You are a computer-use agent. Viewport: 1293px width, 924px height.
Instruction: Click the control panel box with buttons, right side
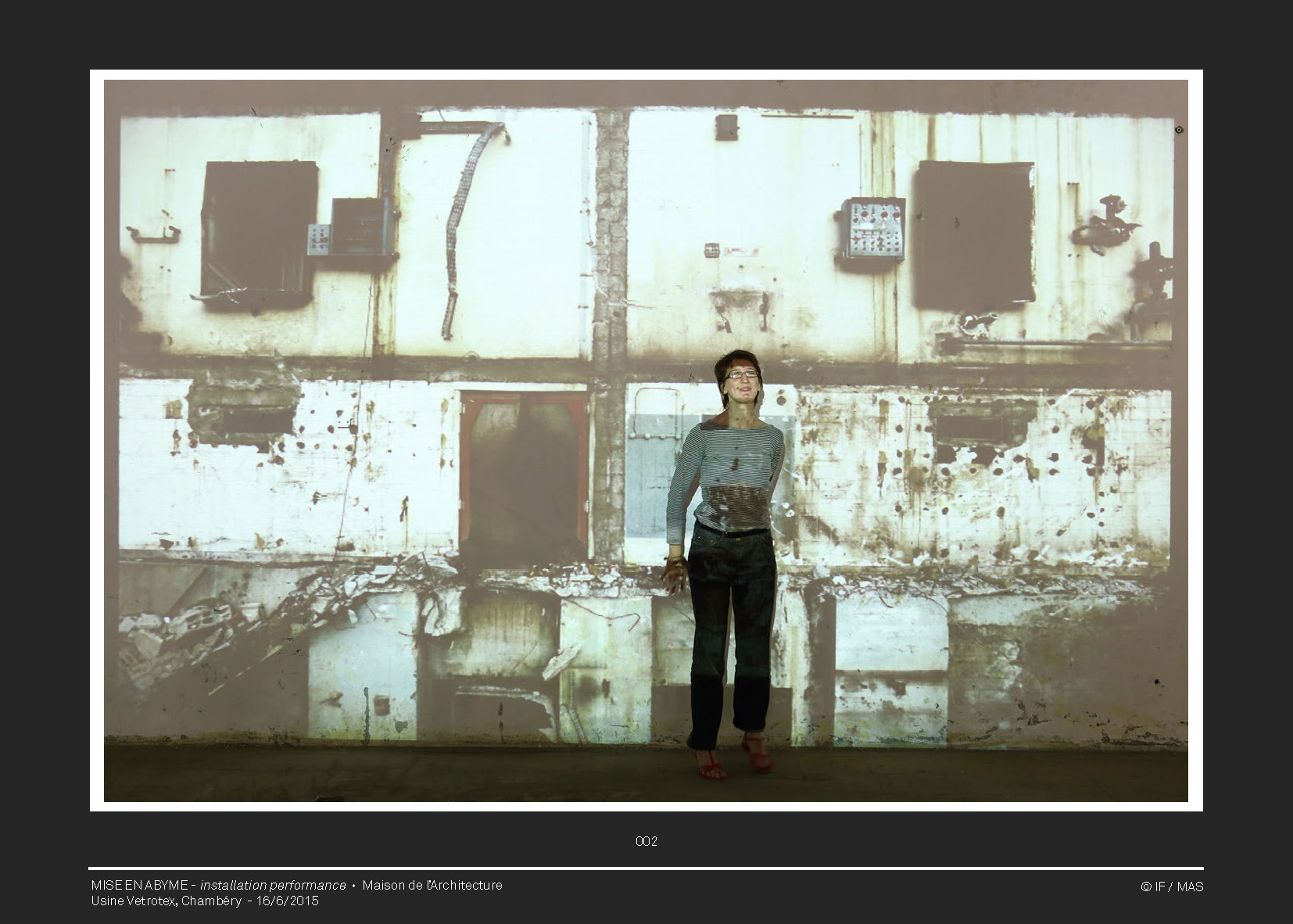tap(874, 228)
